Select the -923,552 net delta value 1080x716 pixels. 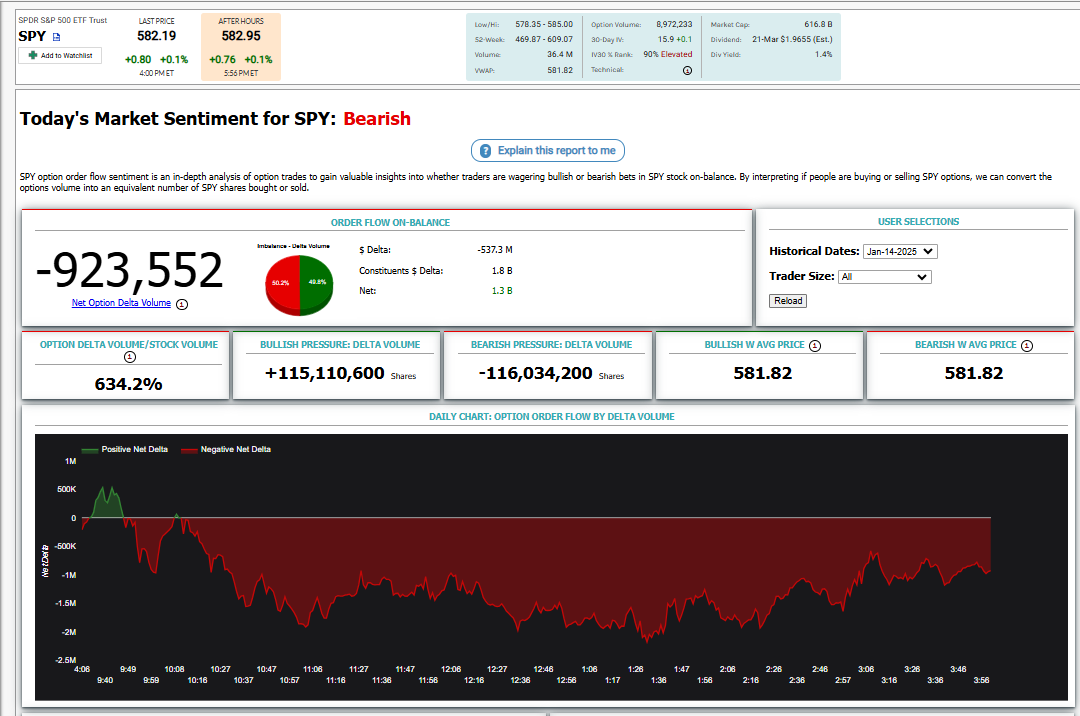(x=129, y=270)
